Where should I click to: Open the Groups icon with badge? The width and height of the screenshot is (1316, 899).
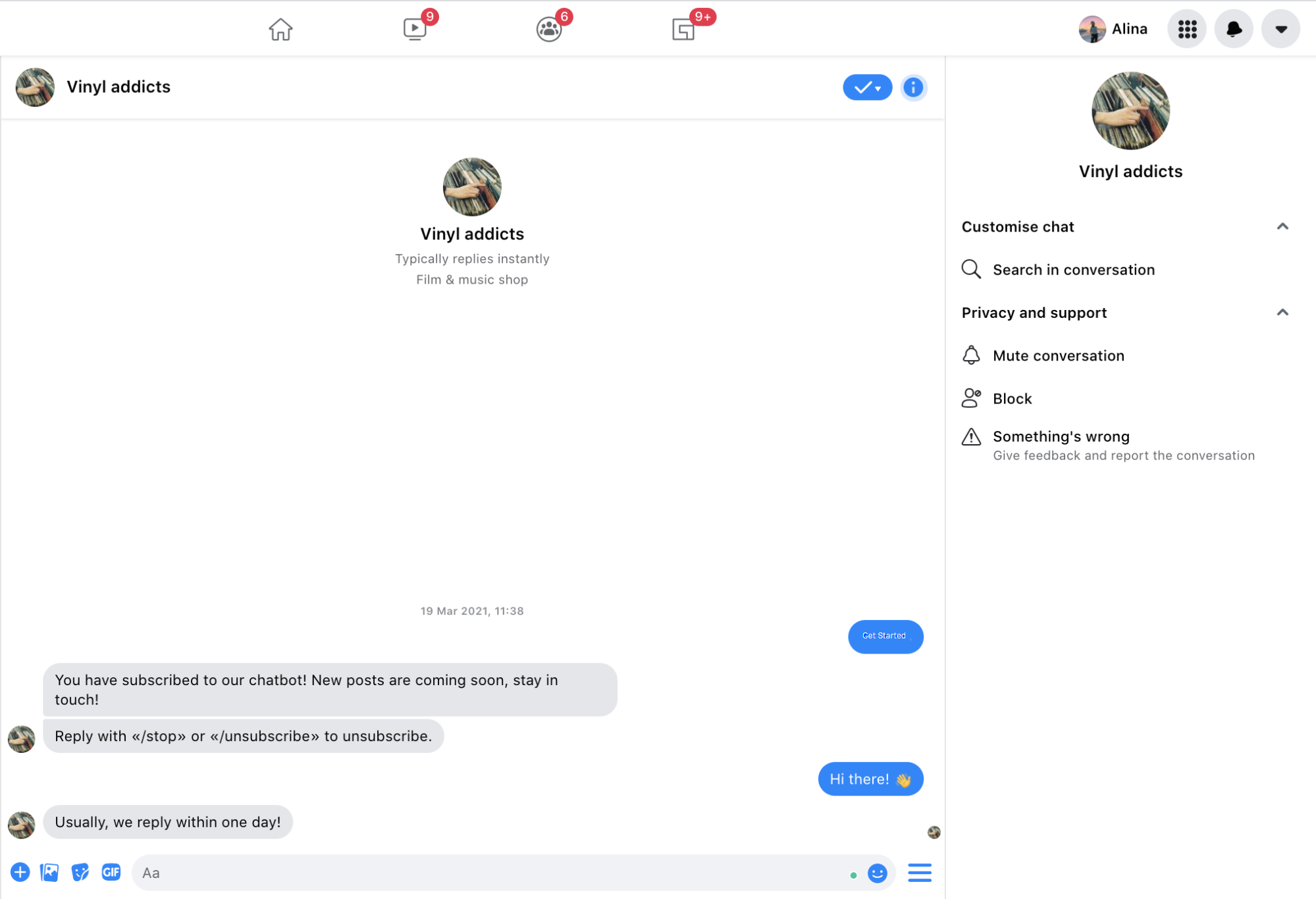[550, 28]
